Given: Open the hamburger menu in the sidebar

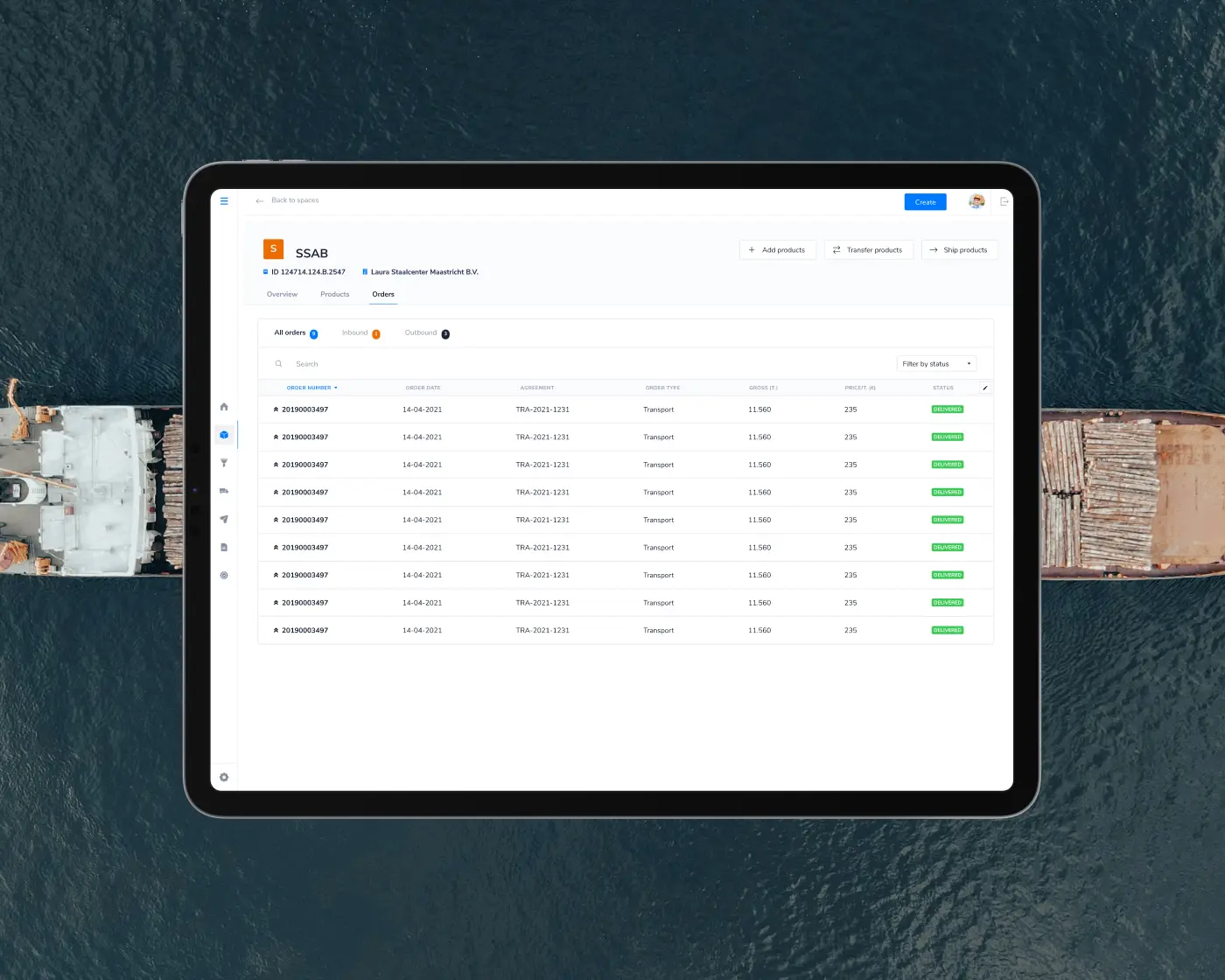Looking at the screenshot, I should tap(224, 201).
